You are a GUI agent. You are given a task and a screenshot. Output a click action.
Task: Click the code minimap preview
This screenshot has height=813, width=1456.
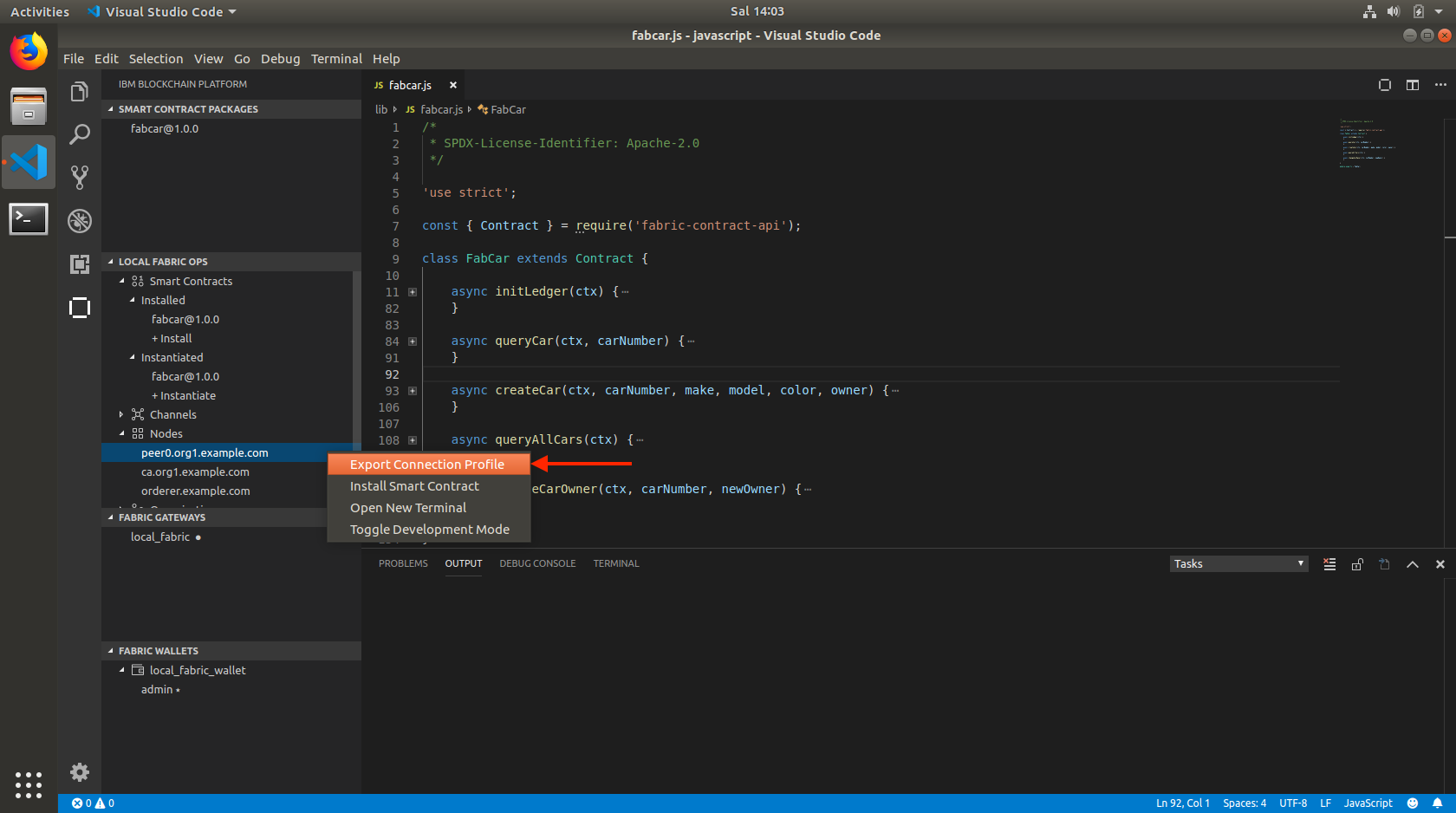click(x=1368, y=144)
